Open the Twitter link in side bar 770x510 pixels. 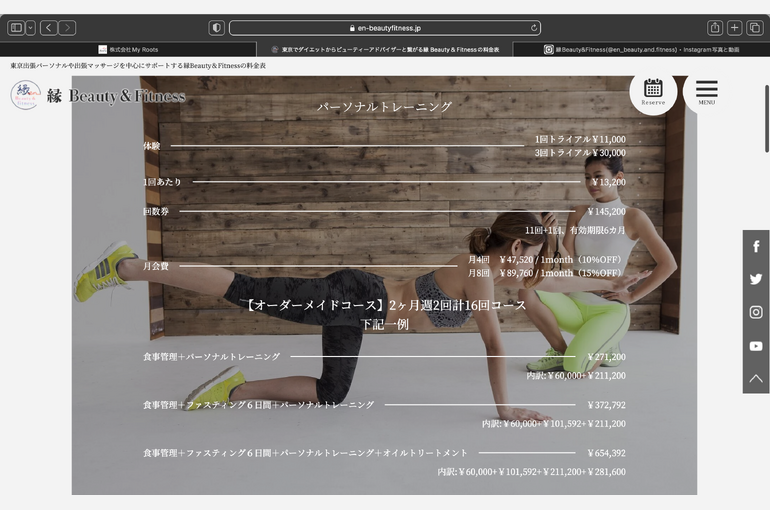pyautogui.click(x=756, y=279)
